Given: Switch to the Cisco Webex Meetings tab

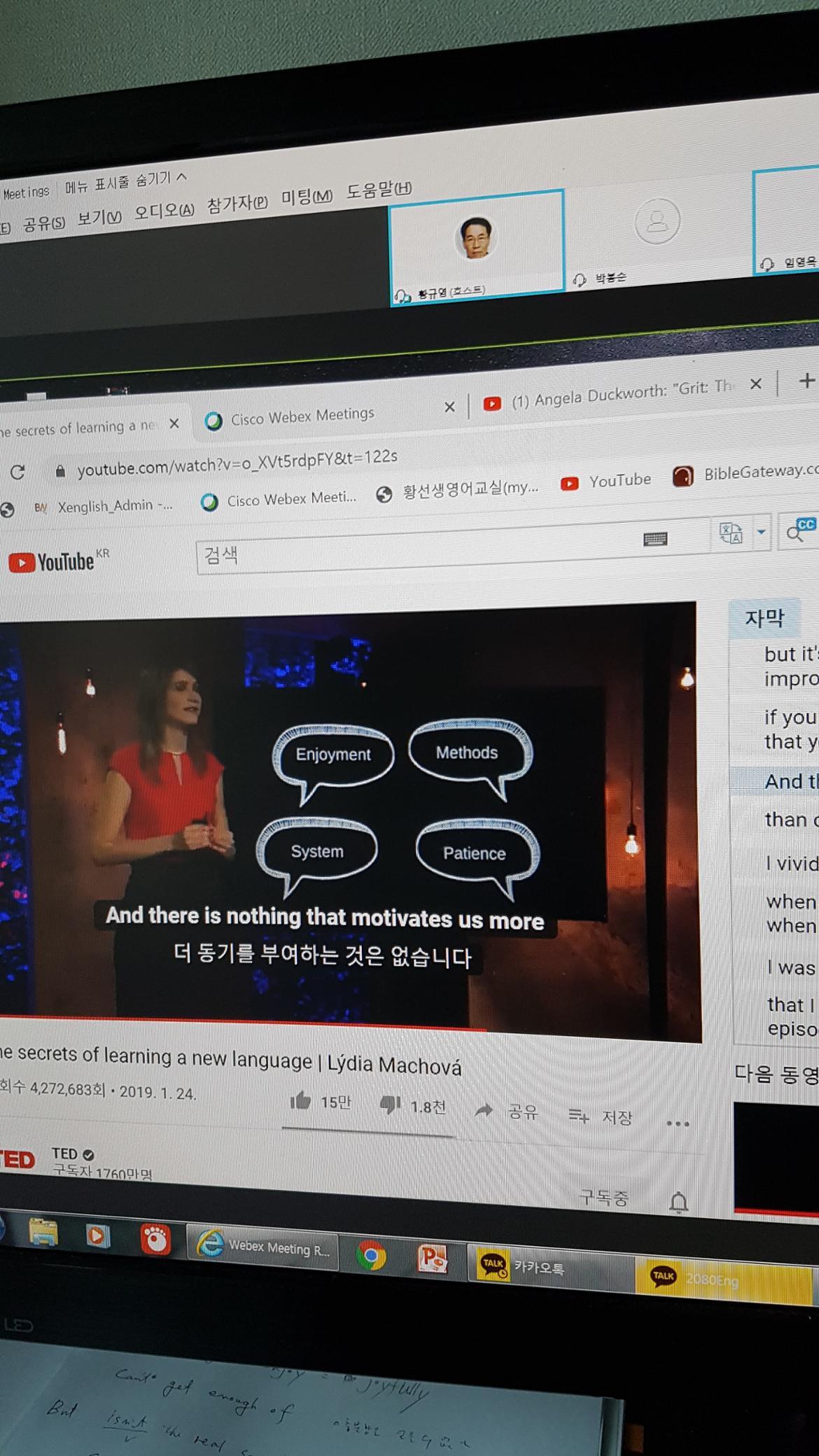Looking at the screenshot, I should tap(302, 416).
